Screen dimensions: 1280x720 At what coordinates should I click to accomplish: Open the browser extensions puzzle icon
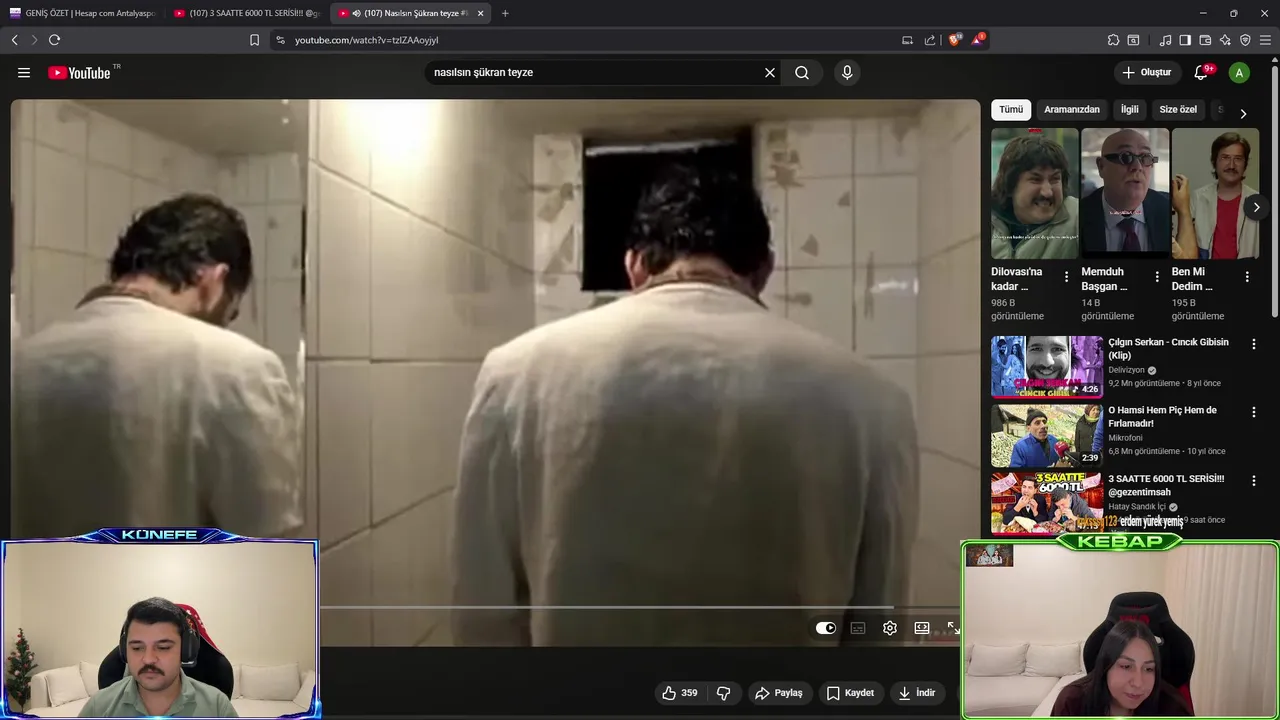(1113, 40)
